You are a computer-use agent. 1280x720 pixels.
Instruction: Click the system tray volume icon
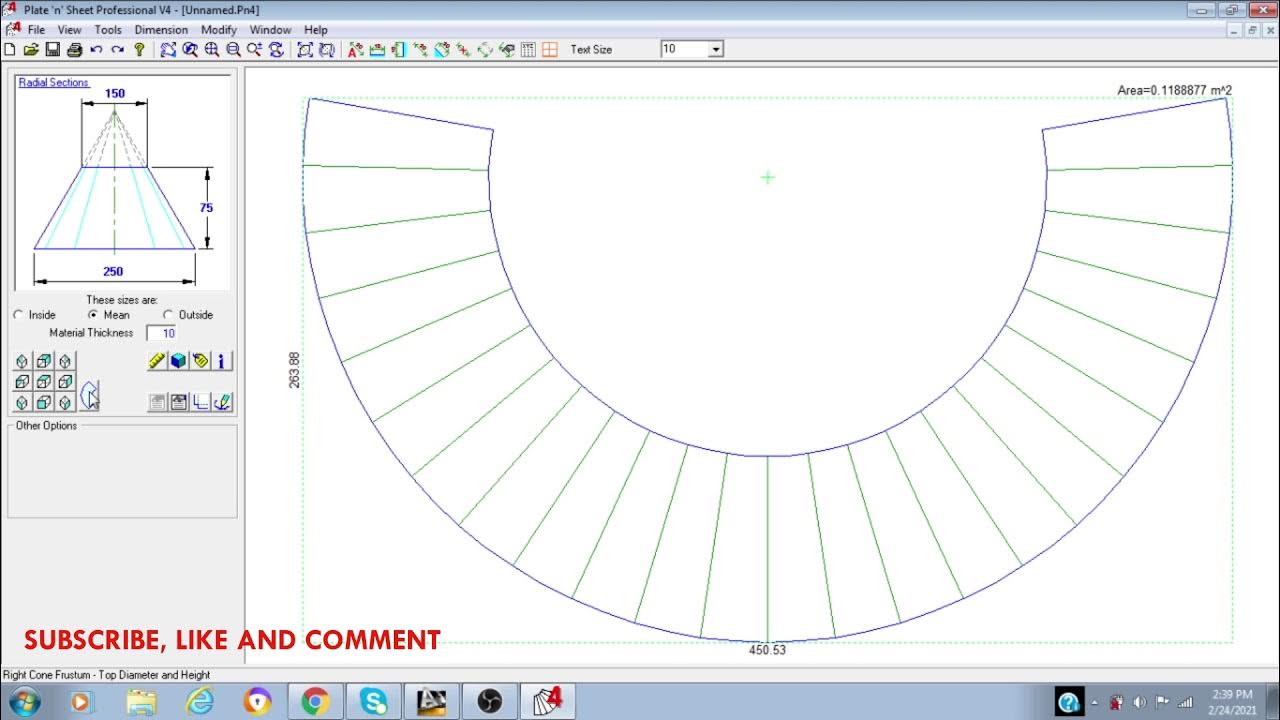point(1139,702)
